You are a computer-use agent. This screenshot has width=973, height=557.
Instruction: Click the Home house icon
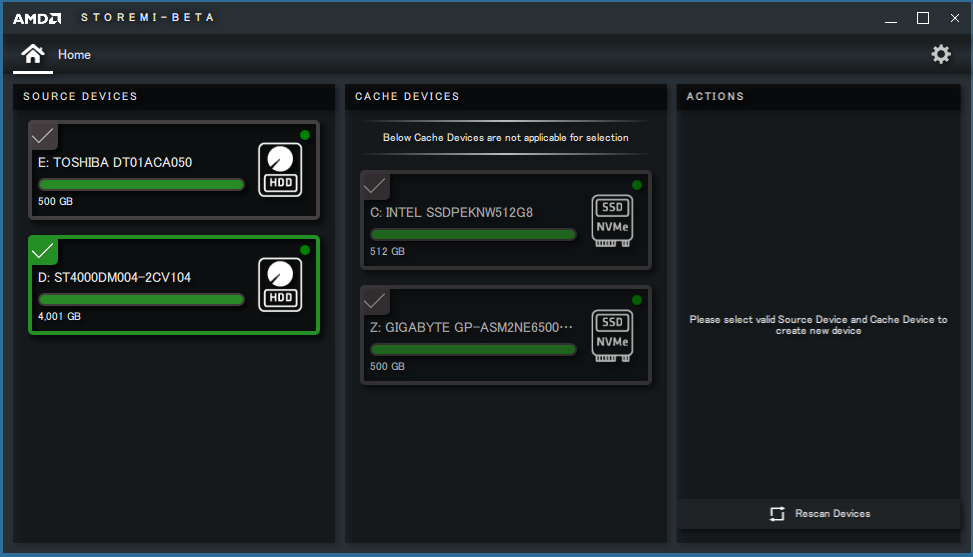click(33, 54)
